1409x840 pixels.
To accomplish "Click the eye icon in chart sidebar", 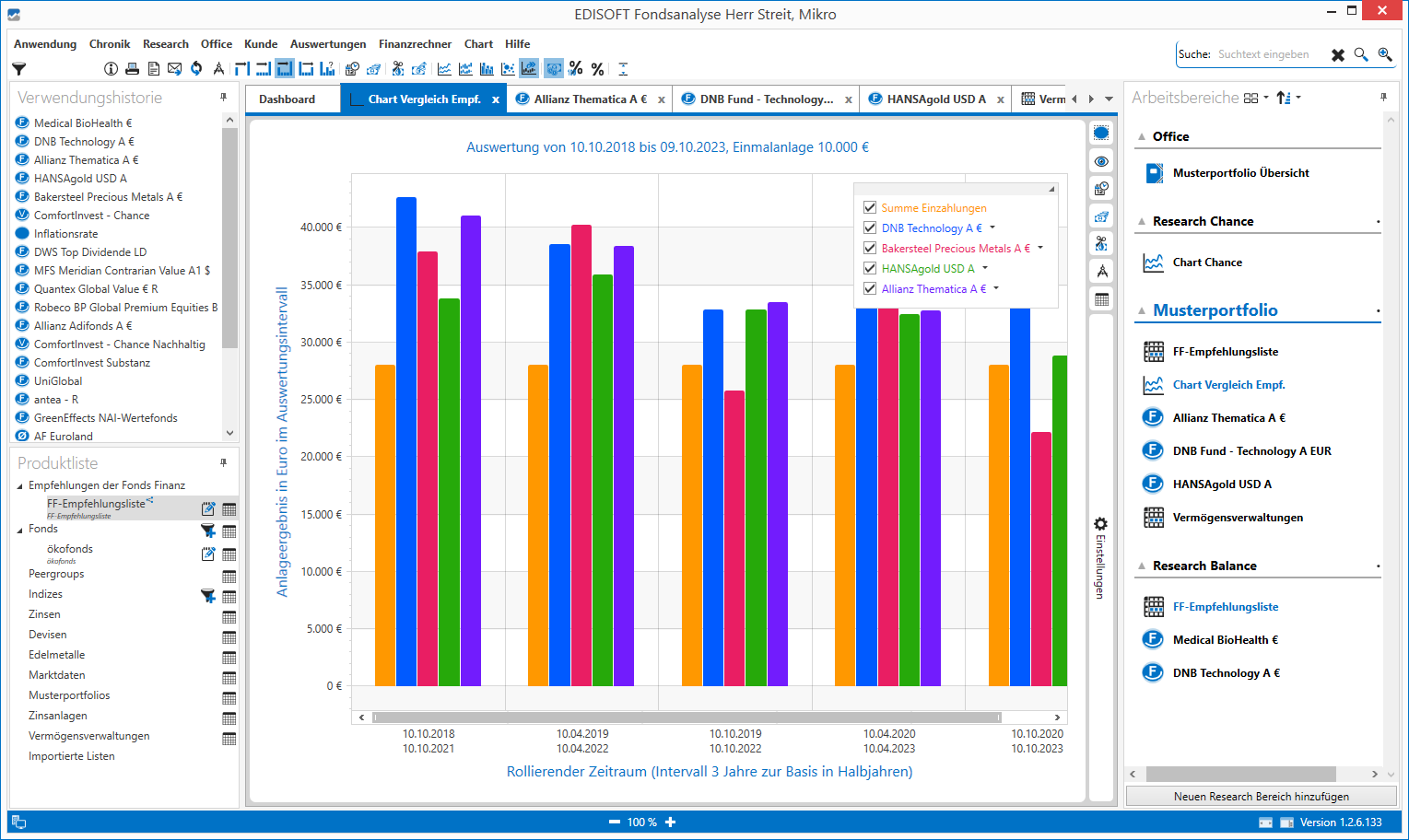I will point(1101,161).
